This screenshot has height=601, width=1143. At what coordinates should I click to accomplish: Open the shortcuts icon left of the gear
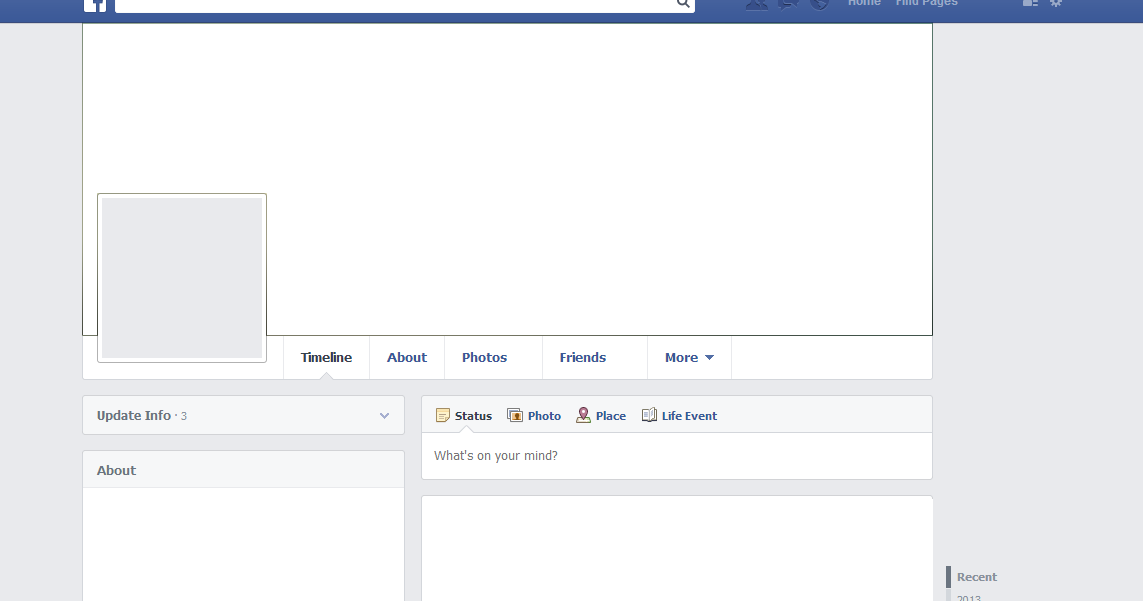1030,4
